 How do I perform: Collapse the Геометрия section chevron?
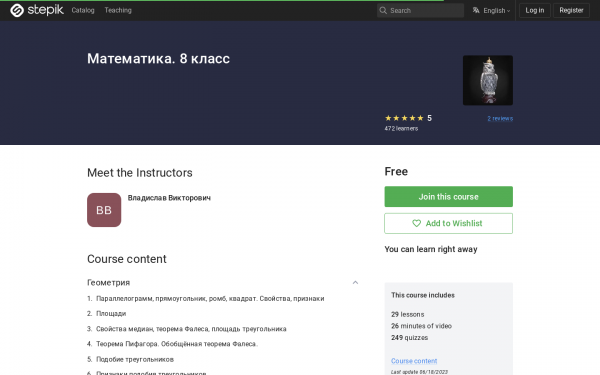(x=355, y=282)
